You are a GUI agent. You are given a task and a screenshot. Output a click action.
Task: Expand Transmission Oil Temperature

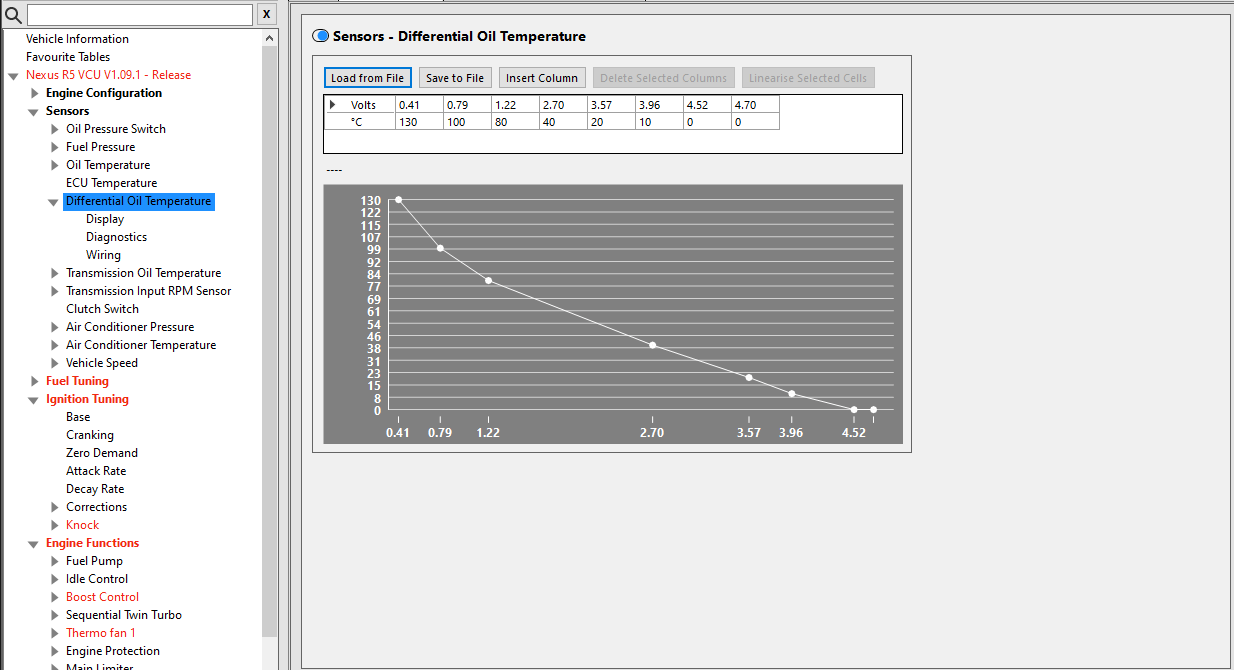coord(54,272)
